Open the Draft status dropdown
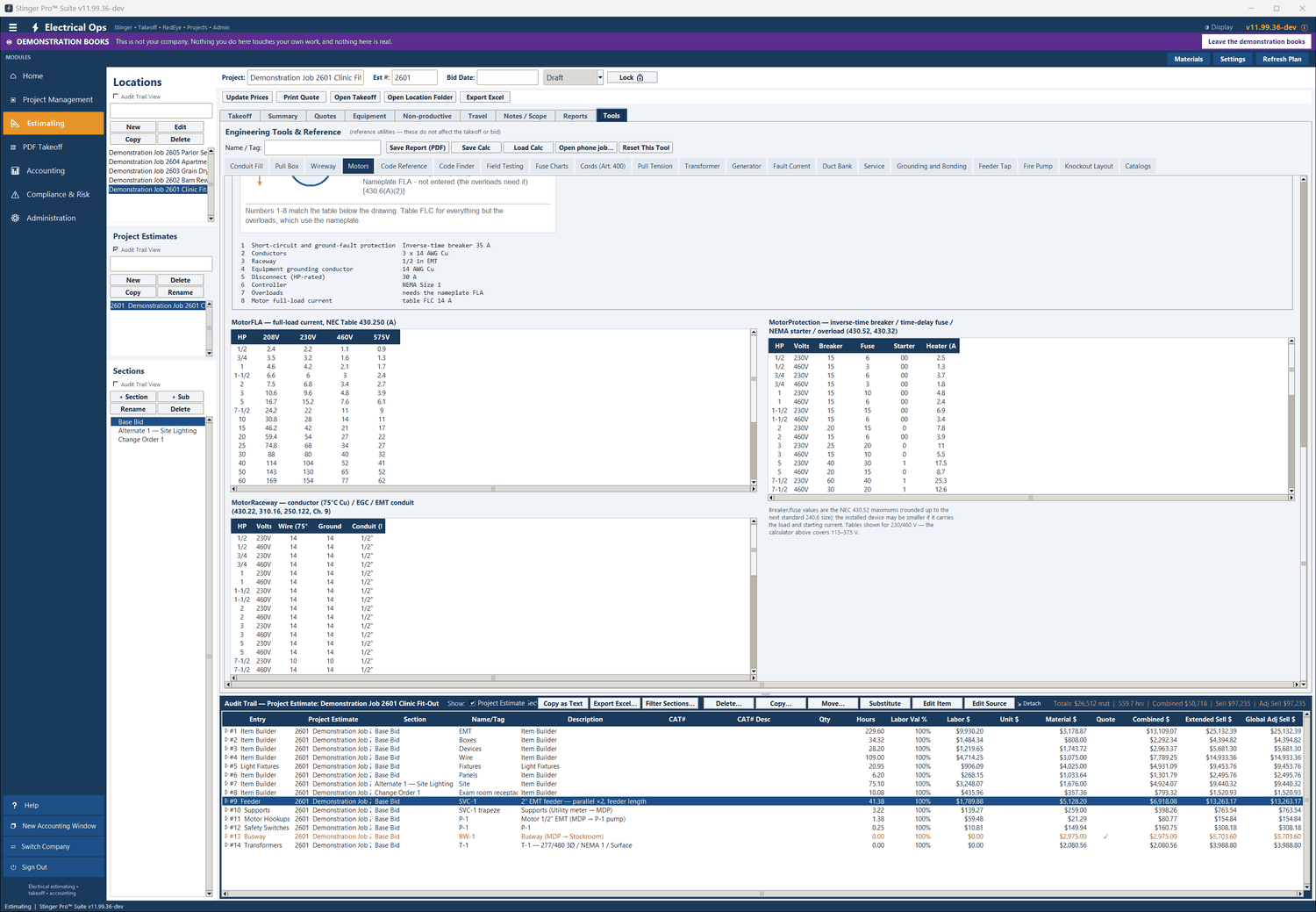 point(600,77)
